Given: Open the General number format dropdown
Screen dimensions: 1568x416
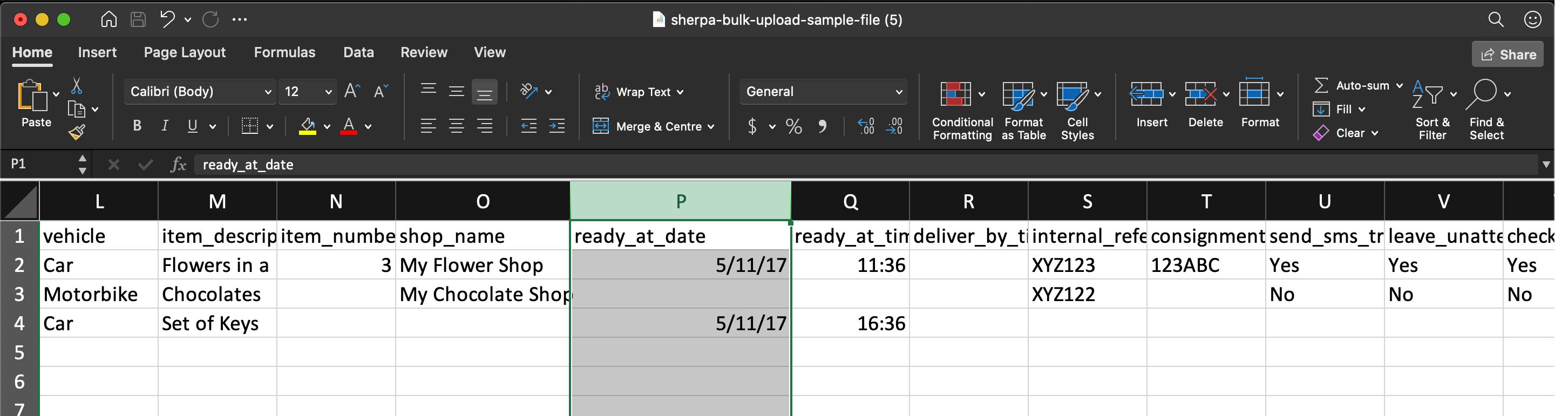Looking at the screenshot, I should pyautogui.click(x=823, y=92).
